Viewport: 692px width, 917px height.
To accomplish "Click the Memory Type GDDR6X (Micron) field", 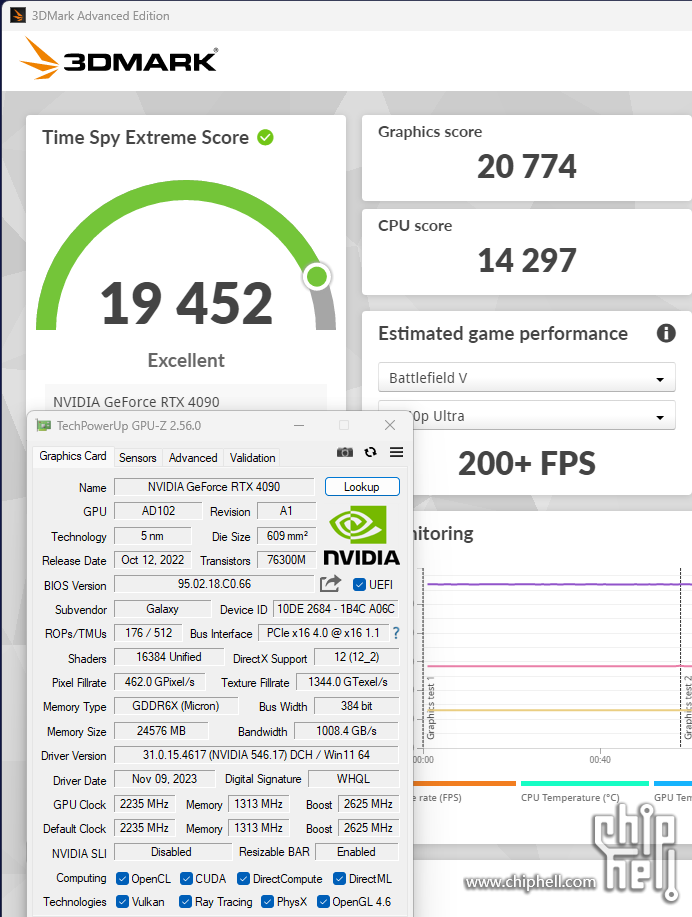I will [x=175, y=706].
